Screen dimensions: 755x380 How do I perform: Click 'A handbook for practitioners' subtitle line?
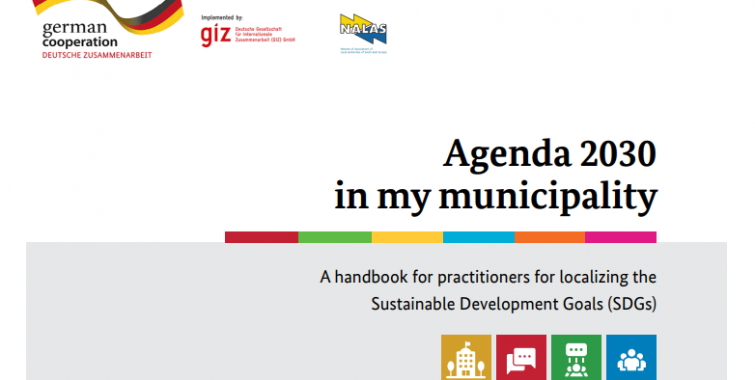click(488, 277)
